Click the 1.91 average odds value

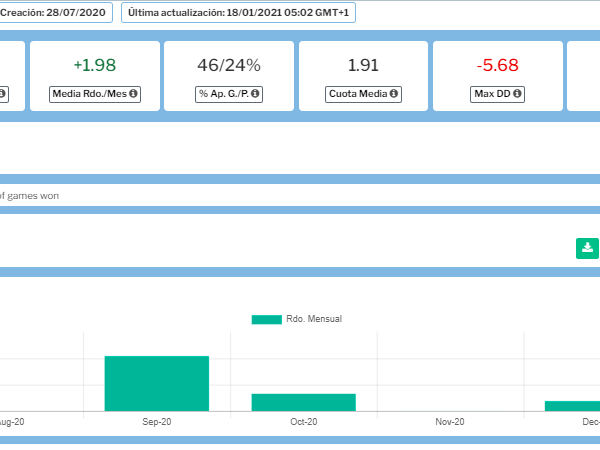coord(363,65)
